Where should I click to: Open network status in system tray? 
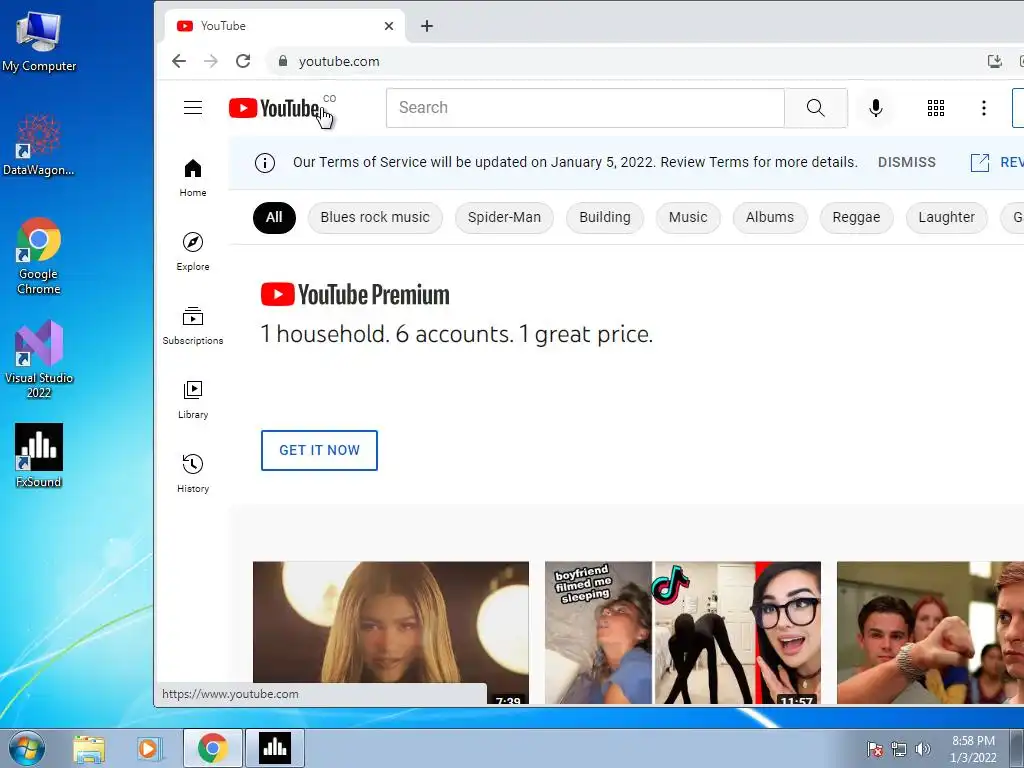(899, 749)
